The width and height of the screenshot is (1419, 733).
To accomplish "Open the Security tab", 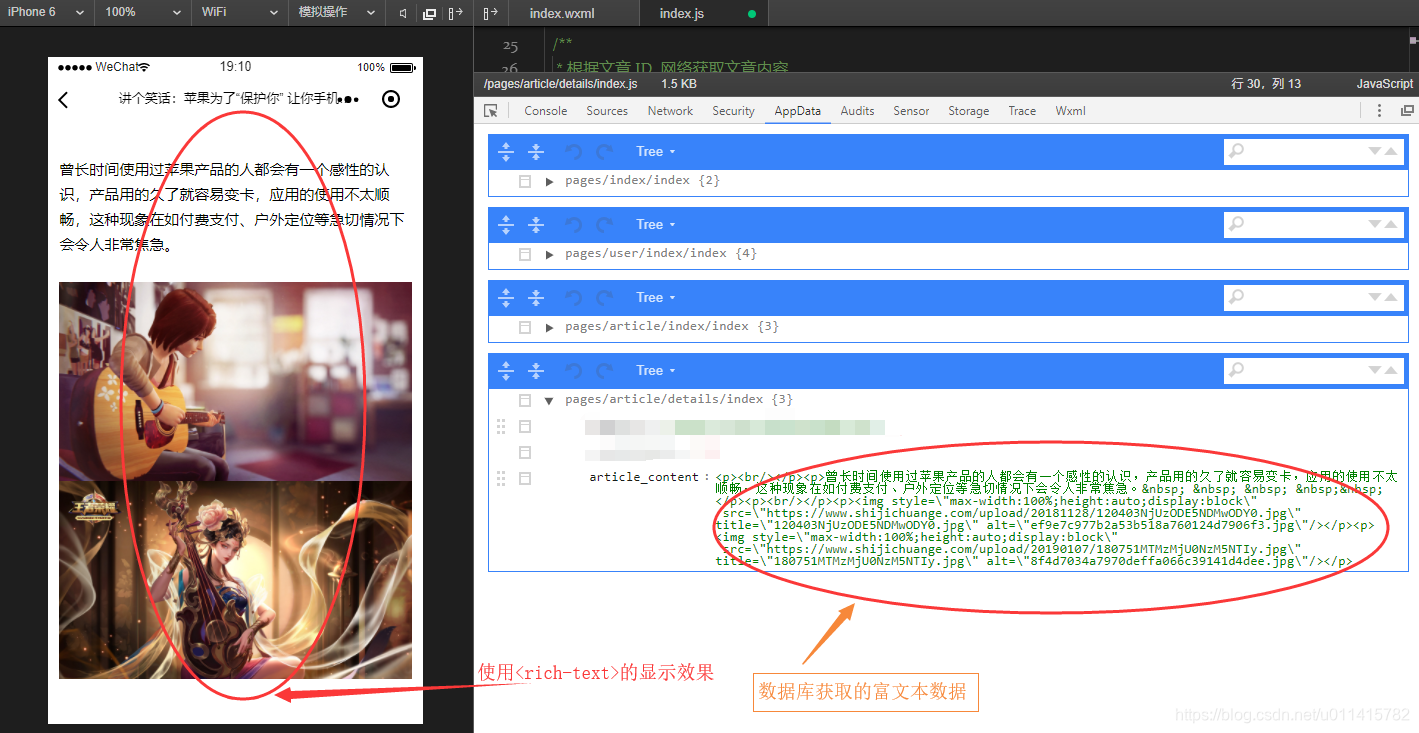I will coord(733,111).
